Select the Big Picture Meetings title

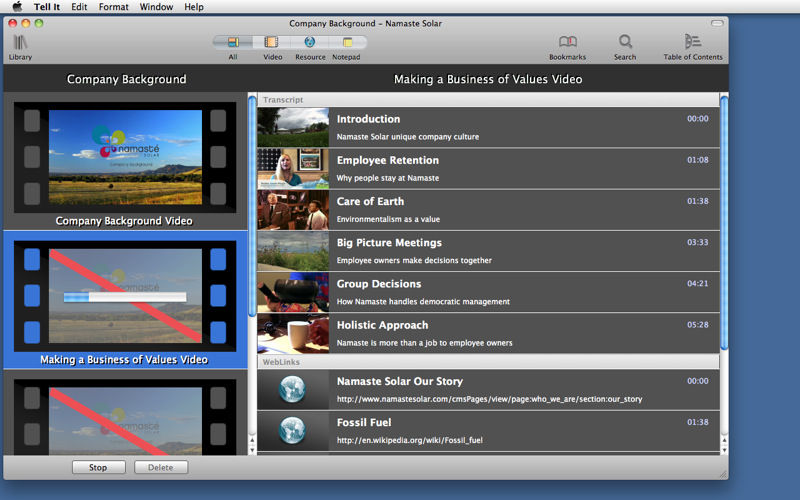(389, 243)
